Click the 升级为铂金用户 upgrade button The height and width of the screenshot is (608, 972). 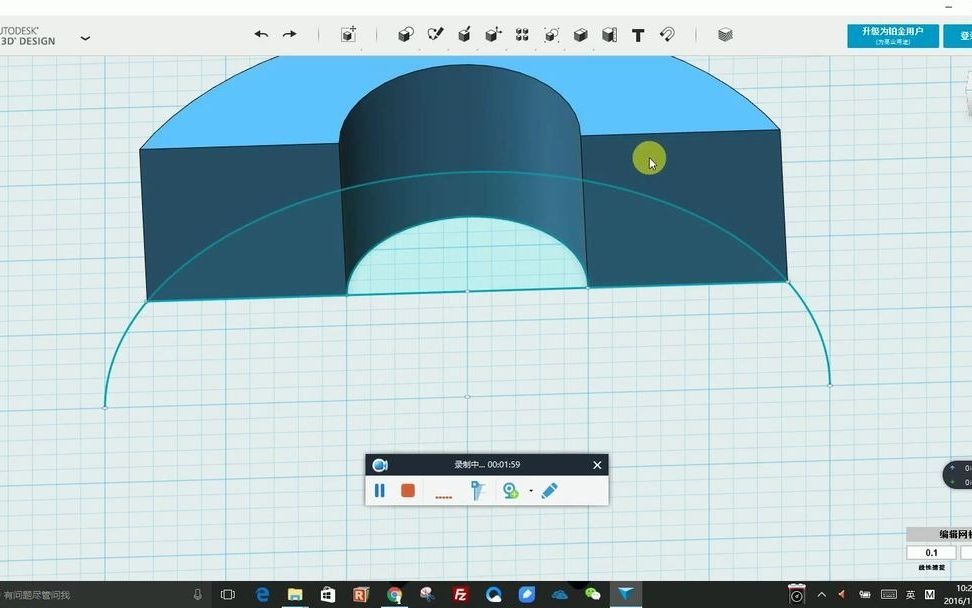click(891, 34)
